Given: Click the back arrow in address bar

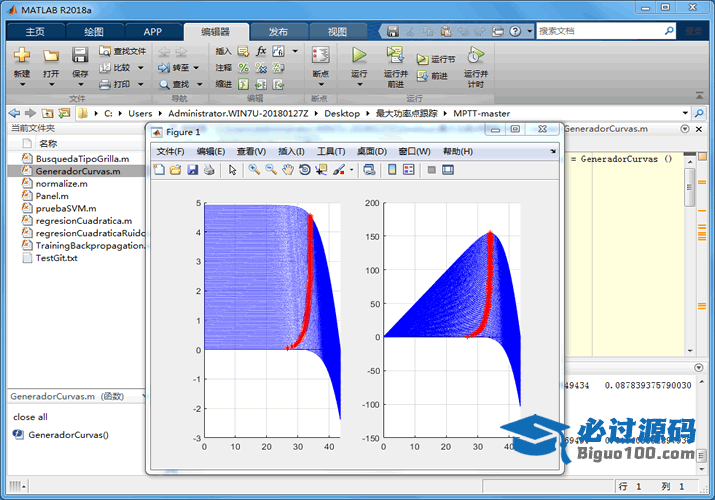Looking at the screenshot, I should [x=15, y=113].
